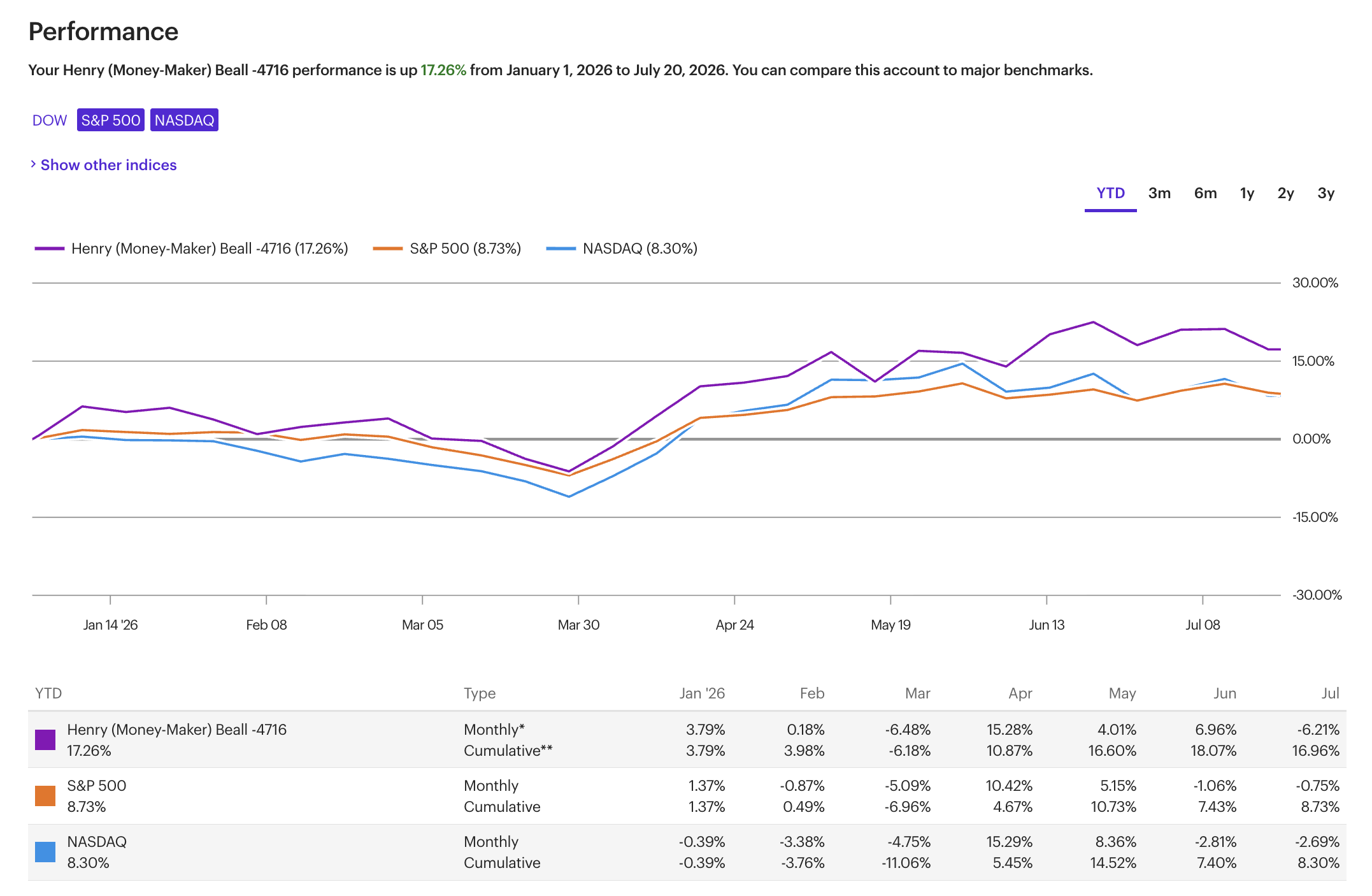Click the orange S&P 500 table swatch
The height and width of the screenshot is (896, 1372).
coord(45,796)
